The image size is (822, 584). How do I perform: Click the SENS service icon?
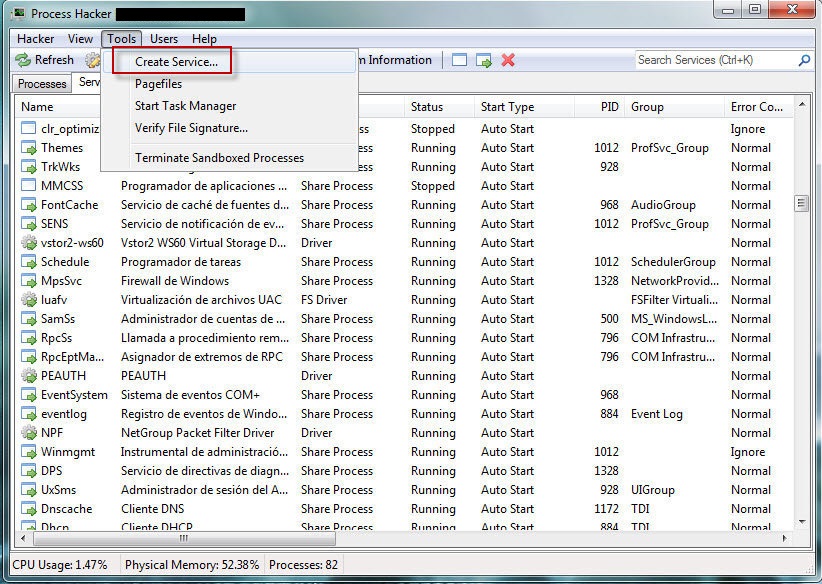pos(28,224)
